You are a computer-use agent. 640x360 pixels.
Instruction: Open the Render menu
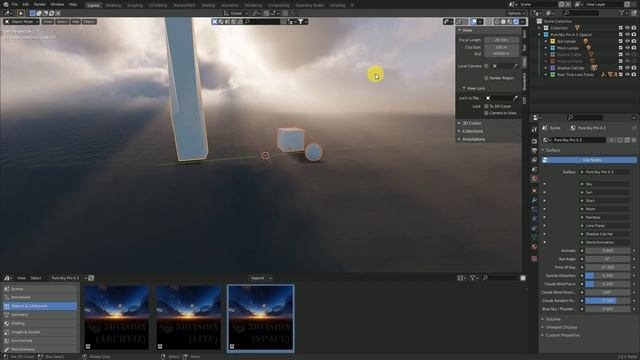(40, 4)
